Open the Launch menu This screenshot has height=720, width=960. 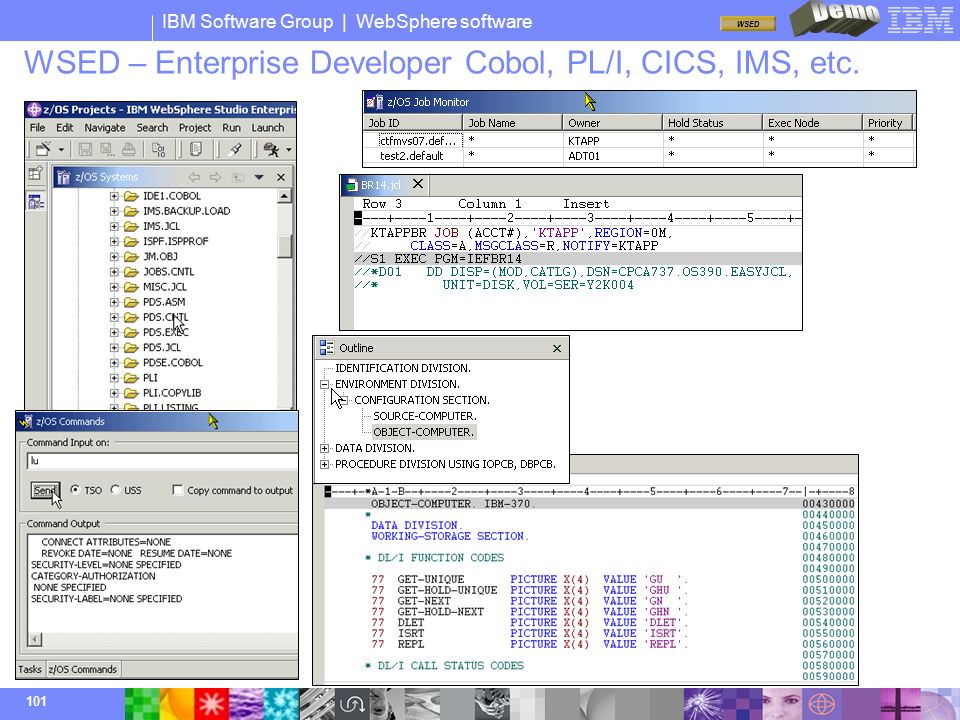[268, 127]
